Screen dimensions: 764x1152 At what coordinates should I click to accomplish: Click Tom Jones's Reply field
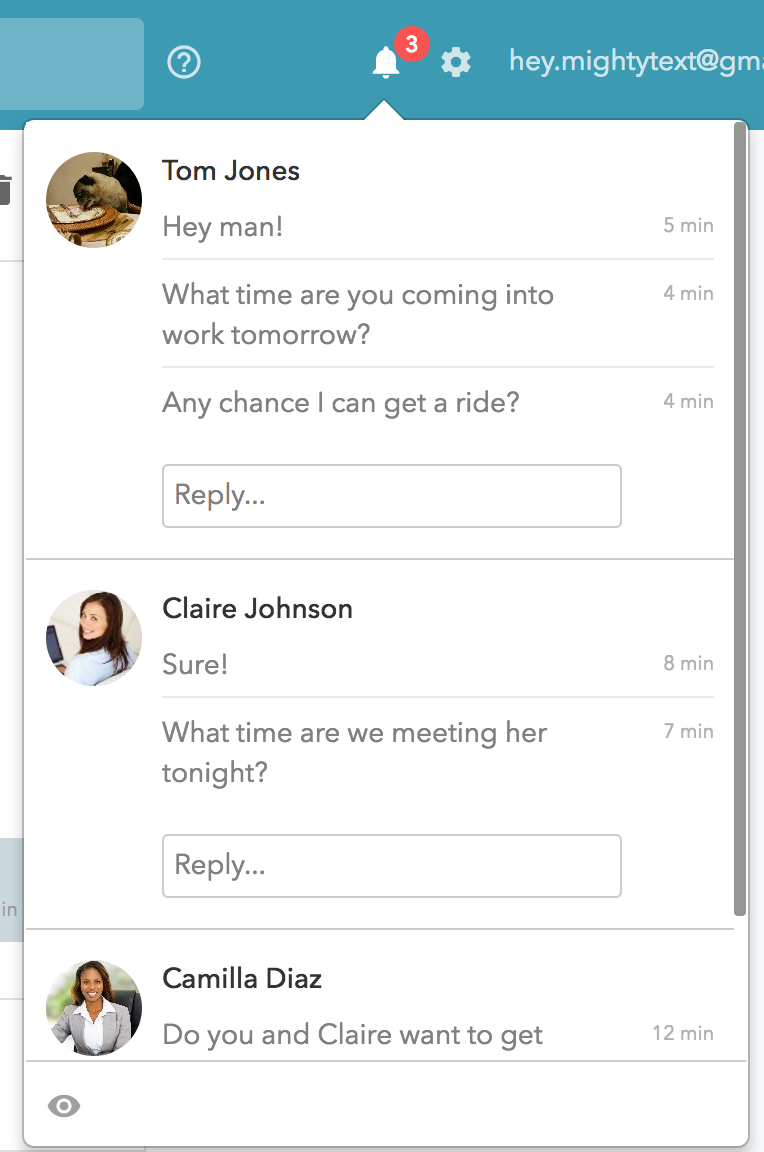(391, 495)
